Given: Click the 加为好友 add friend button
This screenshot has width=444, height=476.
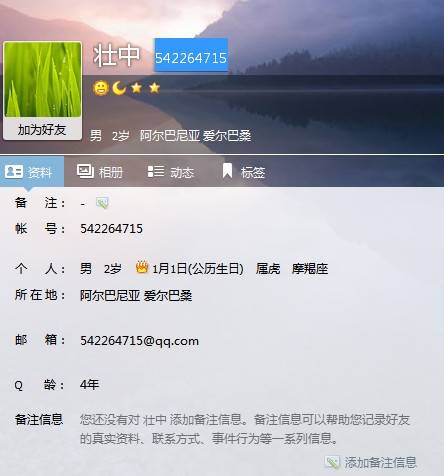Looking at the screenshot, I should [42, 130].
